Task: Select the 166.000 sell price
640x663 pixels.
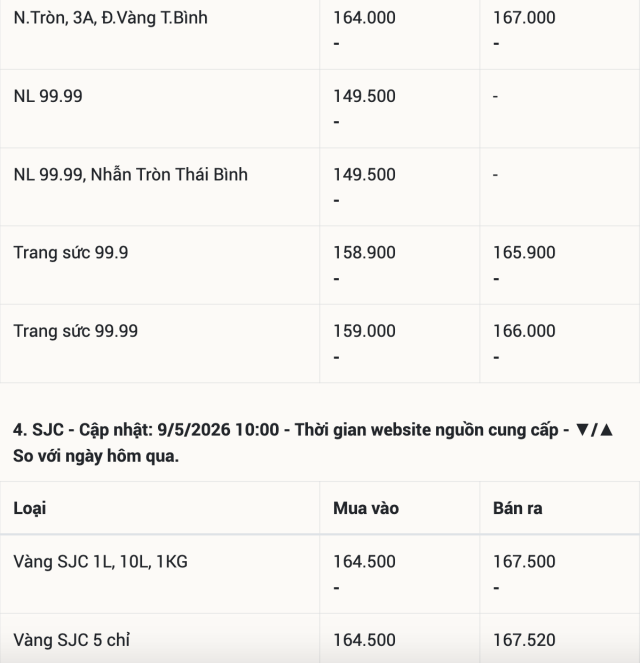Action: (x=524, y=331)
